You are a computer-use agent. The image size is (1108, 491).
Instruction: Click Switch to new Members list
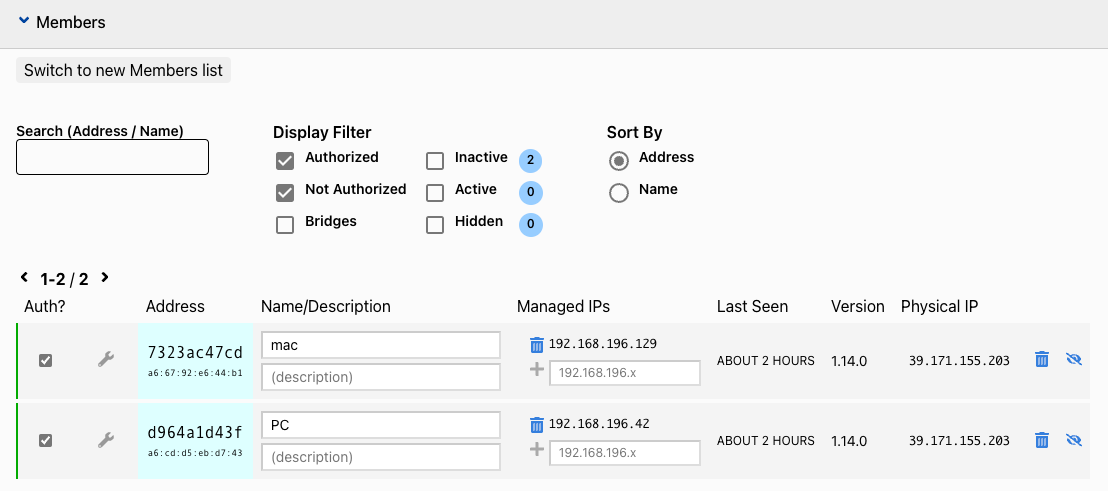coord(123,70)
